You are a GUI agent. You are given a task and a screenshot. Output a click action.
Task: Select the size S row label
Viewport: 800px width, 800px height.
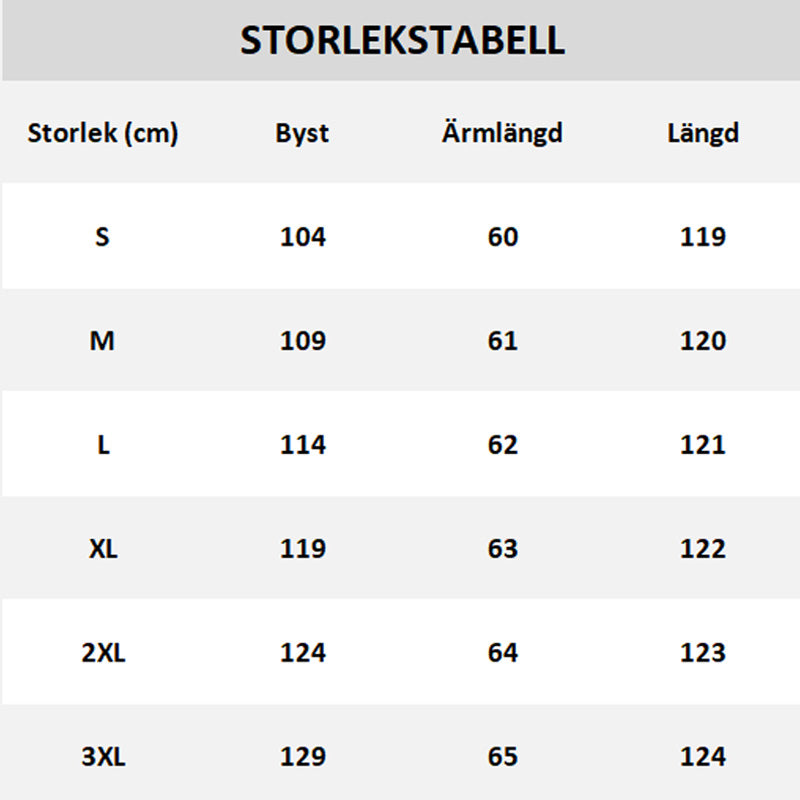point(102,237)
